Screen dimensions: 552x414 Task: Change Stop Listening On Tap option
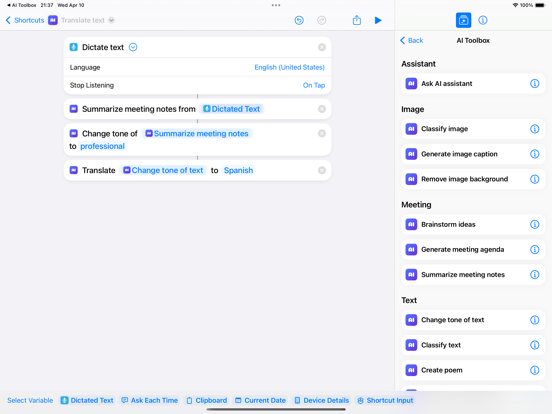pyautogui.click(x=314, y=85)
